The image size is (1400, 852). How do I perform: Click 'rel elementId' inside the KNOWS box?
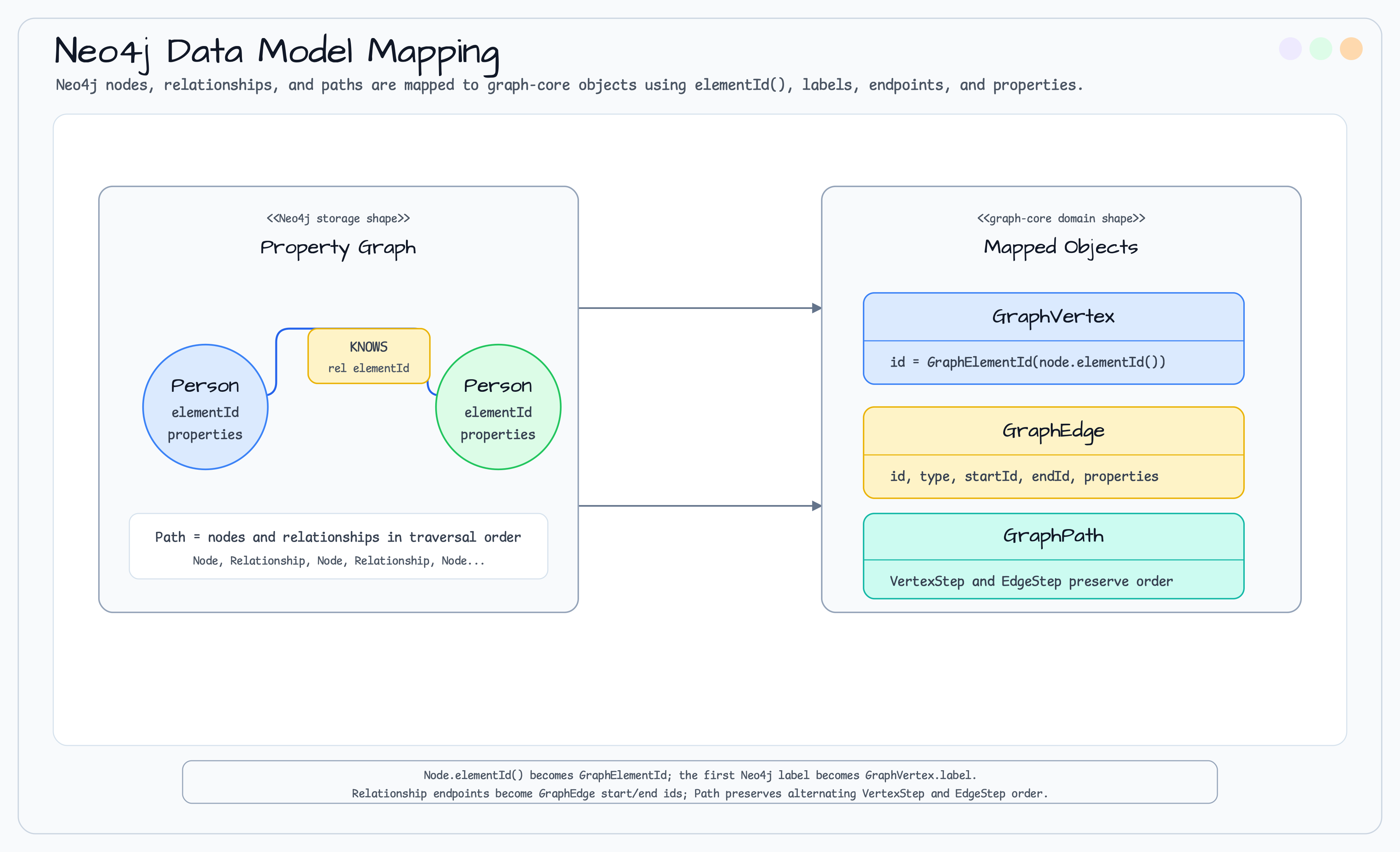(369, 369)
